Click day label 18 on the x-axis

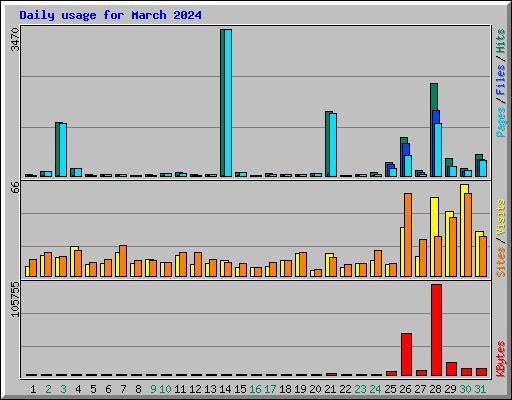tap(285, 389)
